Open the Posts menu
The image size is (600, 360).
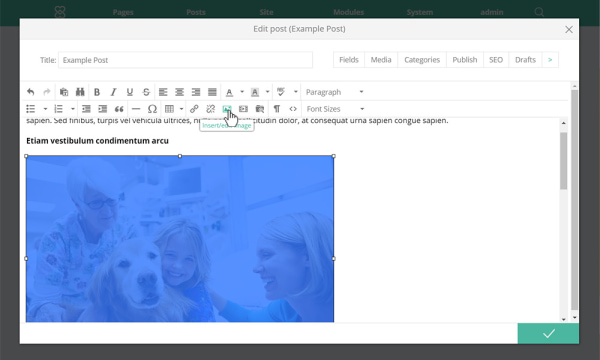[x=196, y=12]
